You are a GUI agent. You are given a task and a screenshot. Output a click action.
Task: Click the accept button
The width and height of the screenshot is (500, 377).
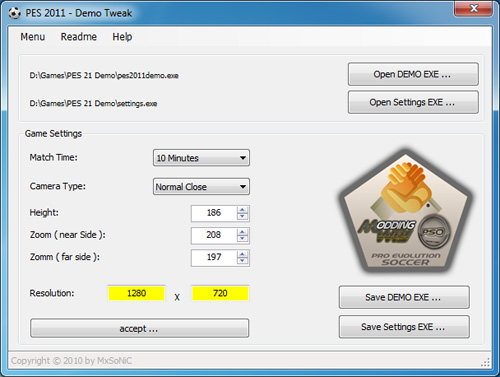click(x=139, y=328)
